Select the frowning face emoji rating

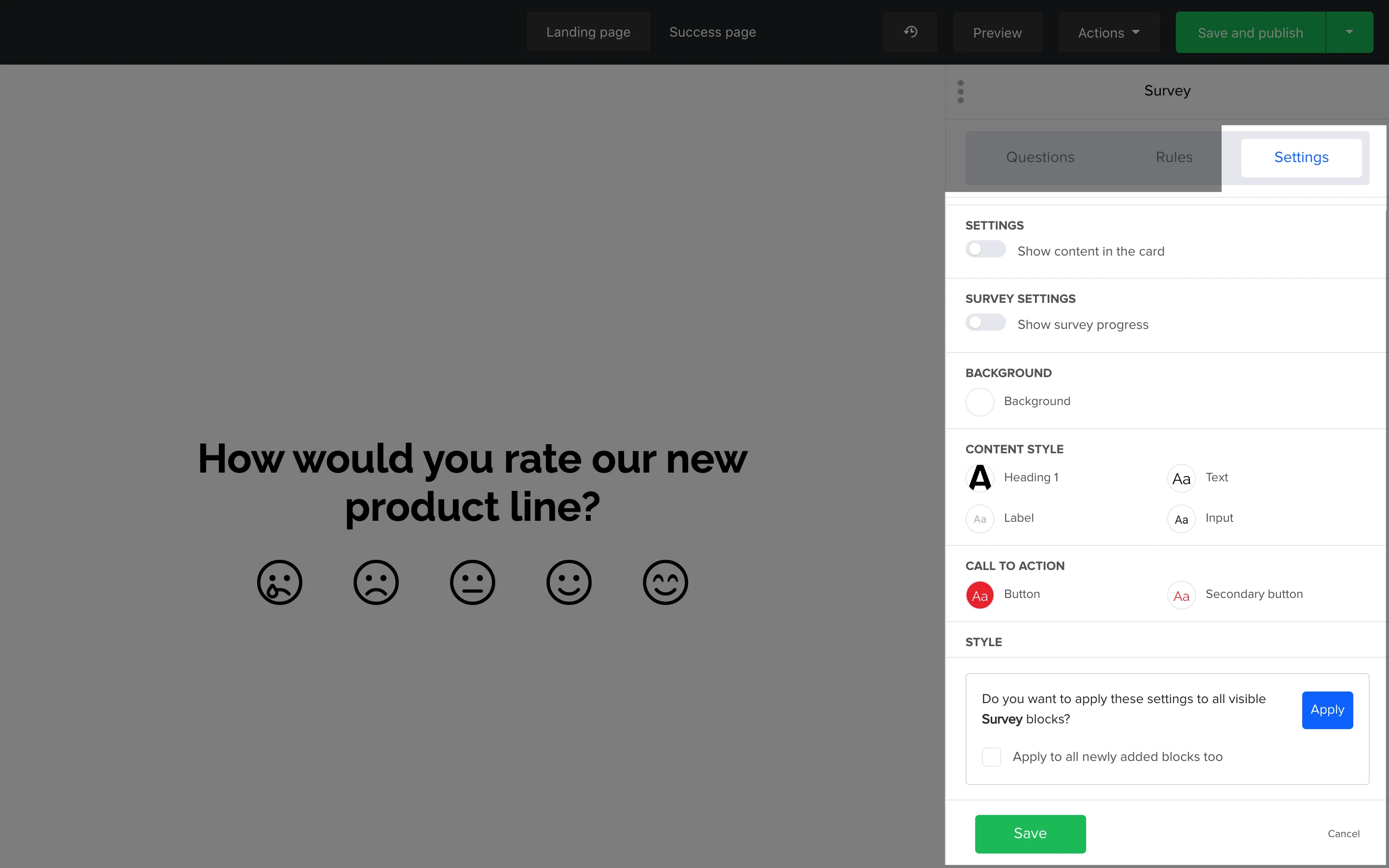376,582
